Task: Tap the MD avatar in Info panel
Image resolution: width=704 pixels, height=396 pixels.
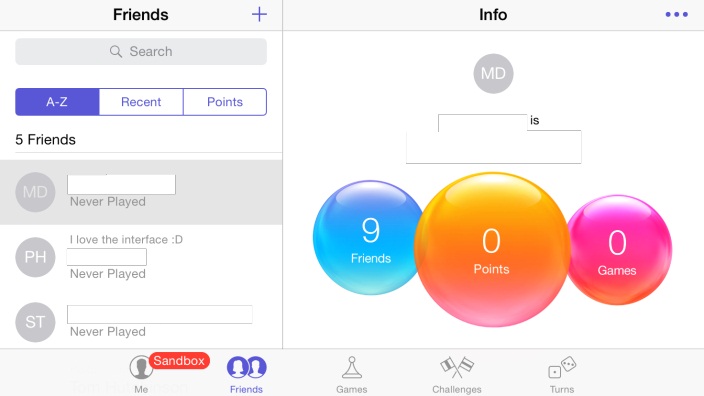Action: (493, 74)
